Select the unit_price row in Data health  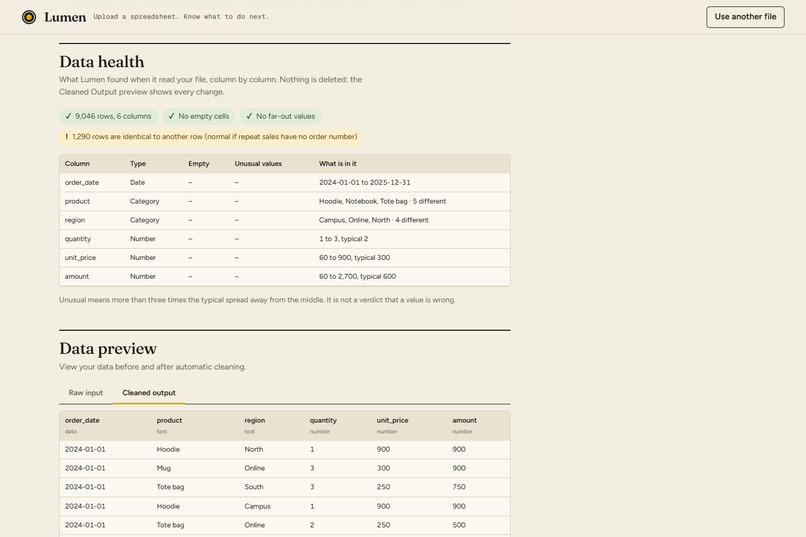pyautogui.click(x=285, y=257)
